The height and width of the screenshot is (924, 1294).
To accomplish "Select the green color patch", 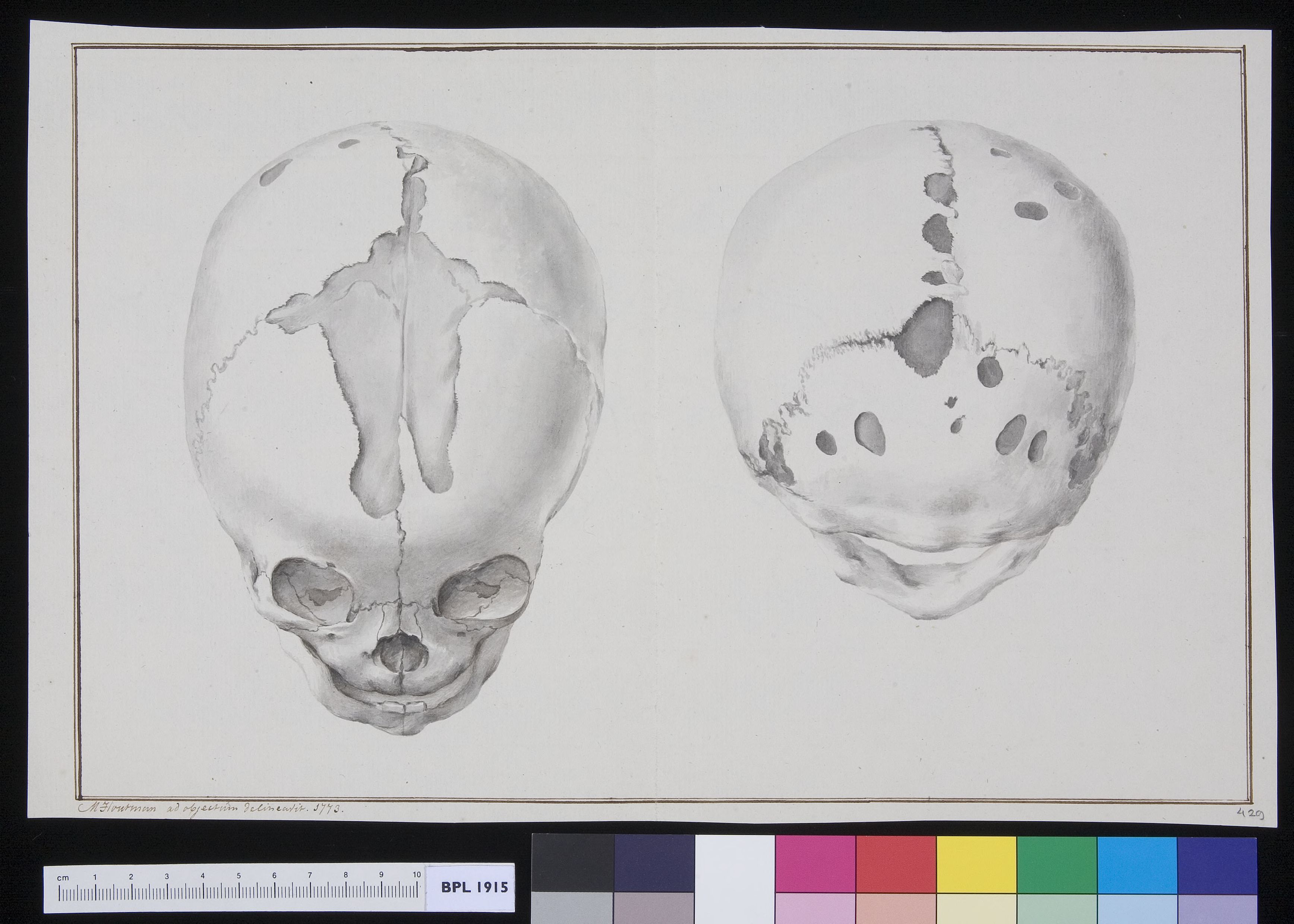I will click(1057, 864).
